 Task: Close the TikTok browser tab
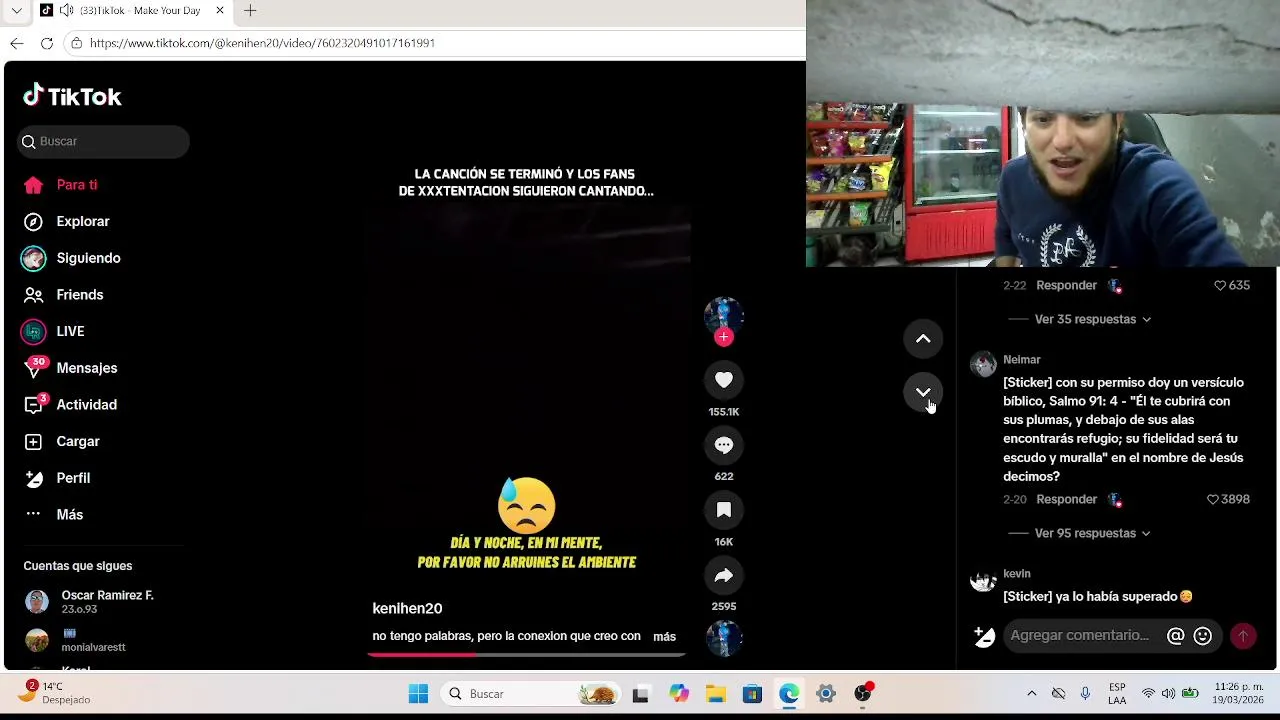click(x=220, y=10)
